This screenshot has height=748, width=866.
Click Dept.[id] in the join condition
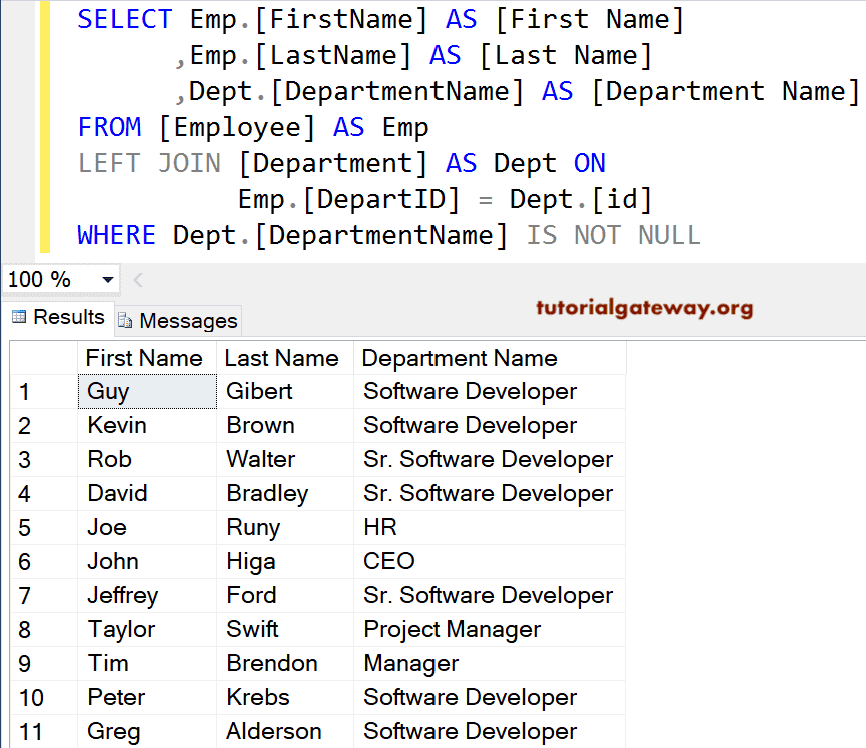tap(581, 200)
